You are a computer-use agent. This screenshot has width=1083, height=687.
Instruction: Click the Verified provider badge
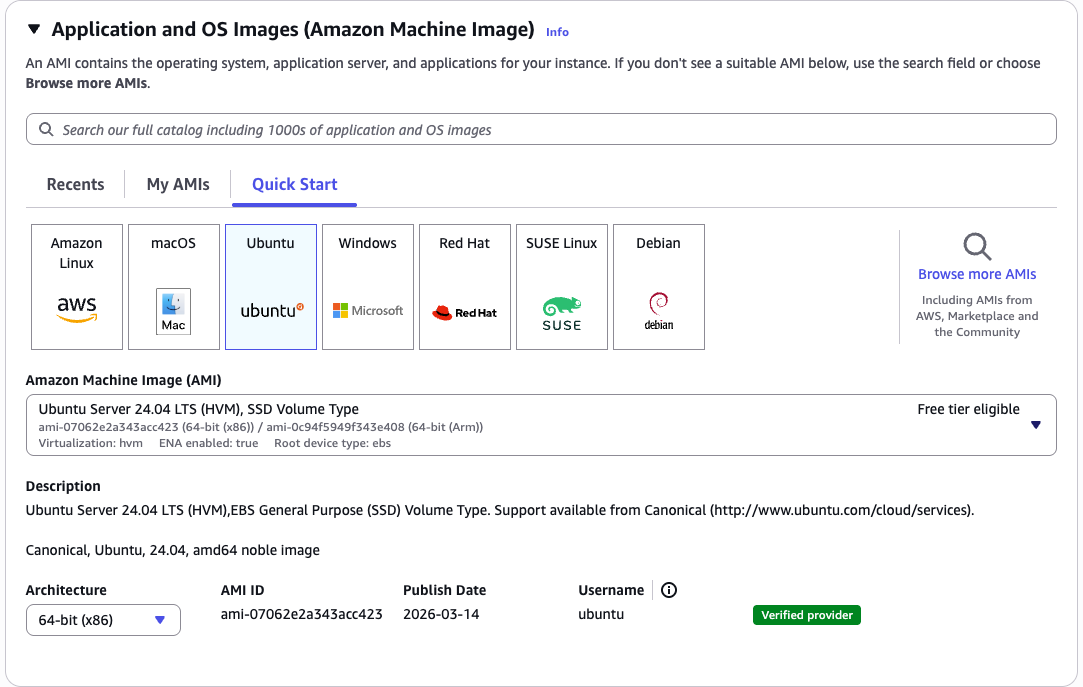[x=806, y=615]
